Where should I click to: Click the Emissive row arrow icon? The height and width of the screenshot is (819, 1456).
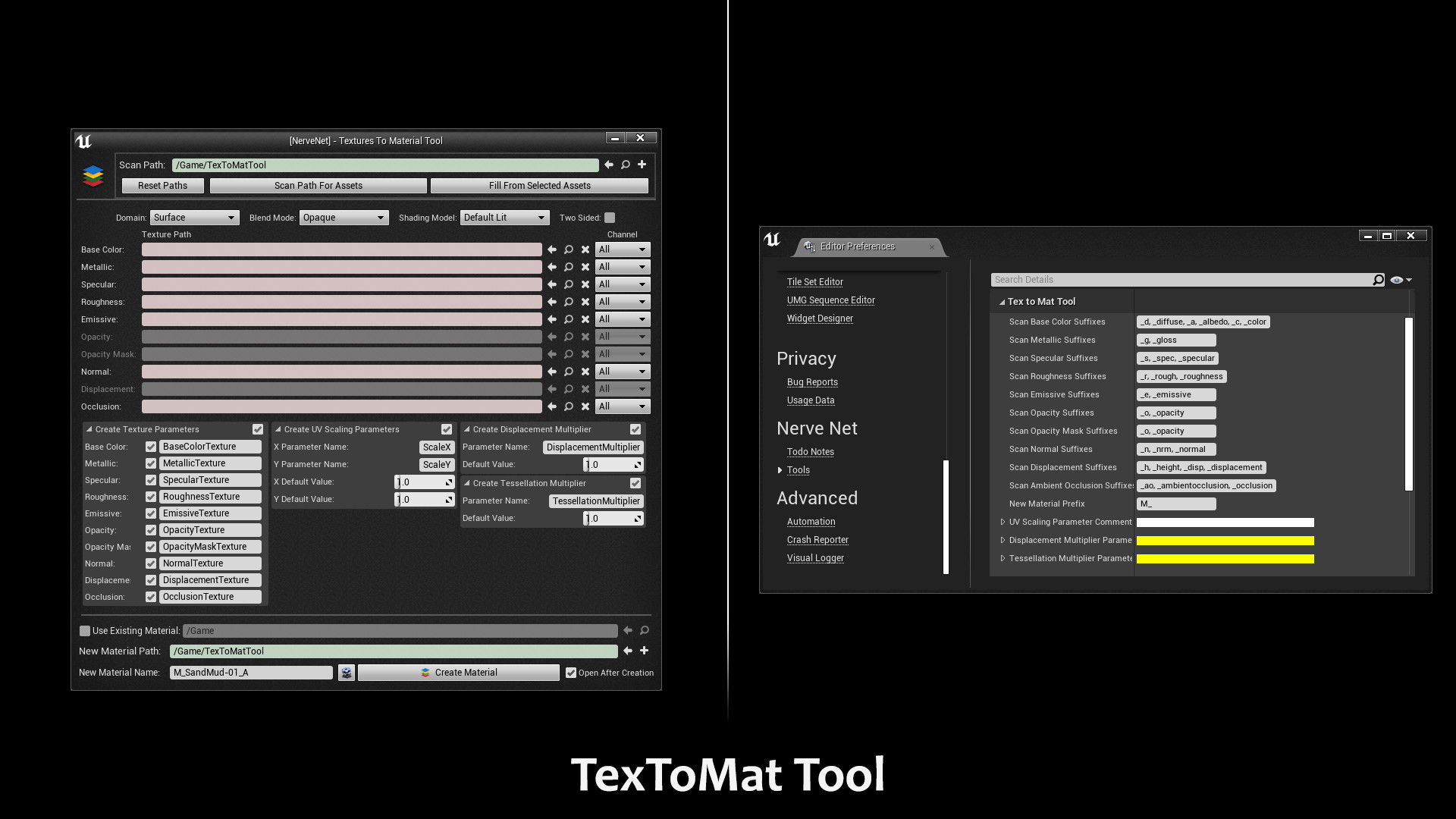coord(552,319)
